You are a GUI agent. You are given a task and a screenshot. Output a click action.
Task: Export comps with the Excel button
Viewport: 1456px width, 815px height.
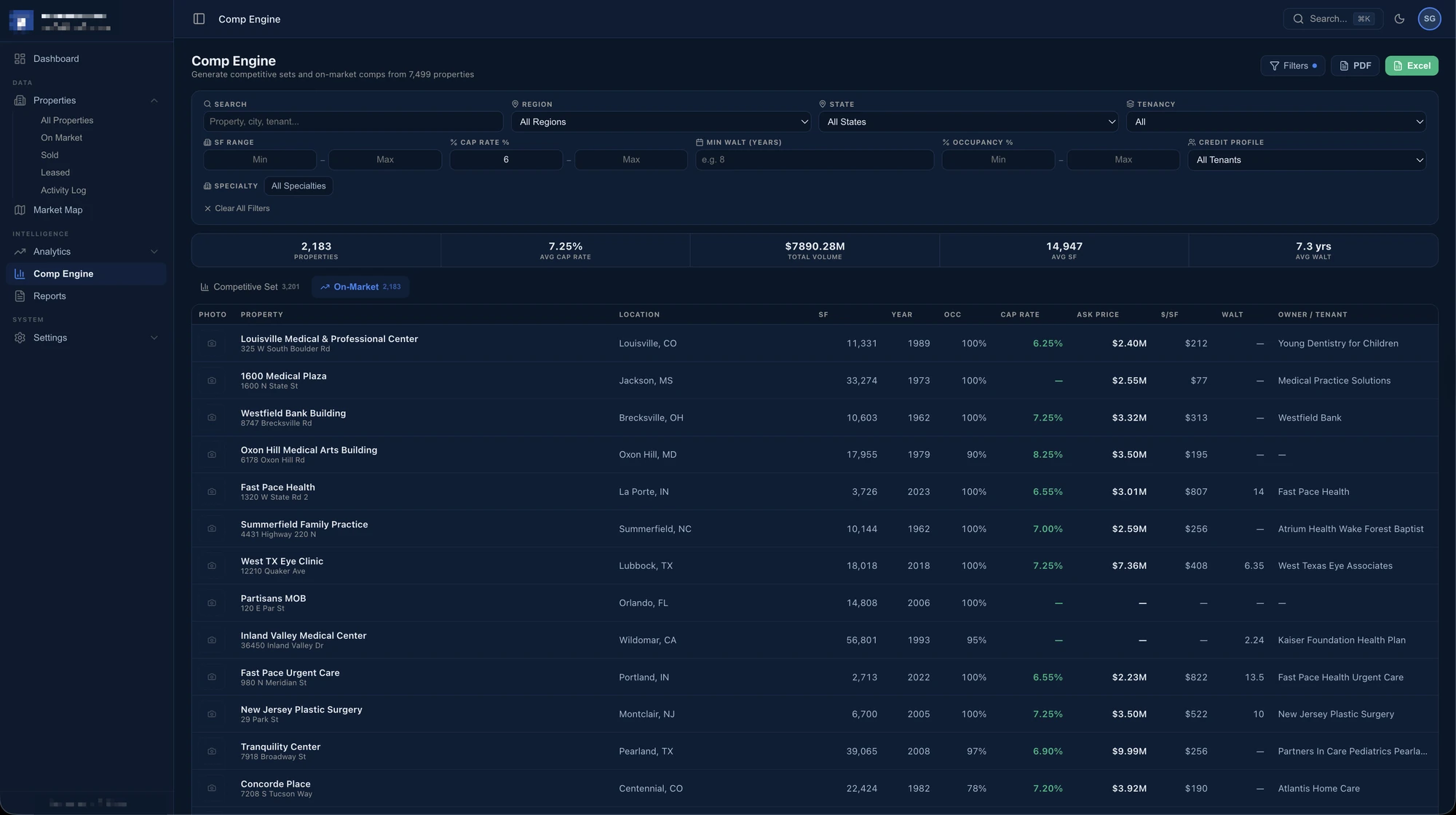coord(1411,65)
